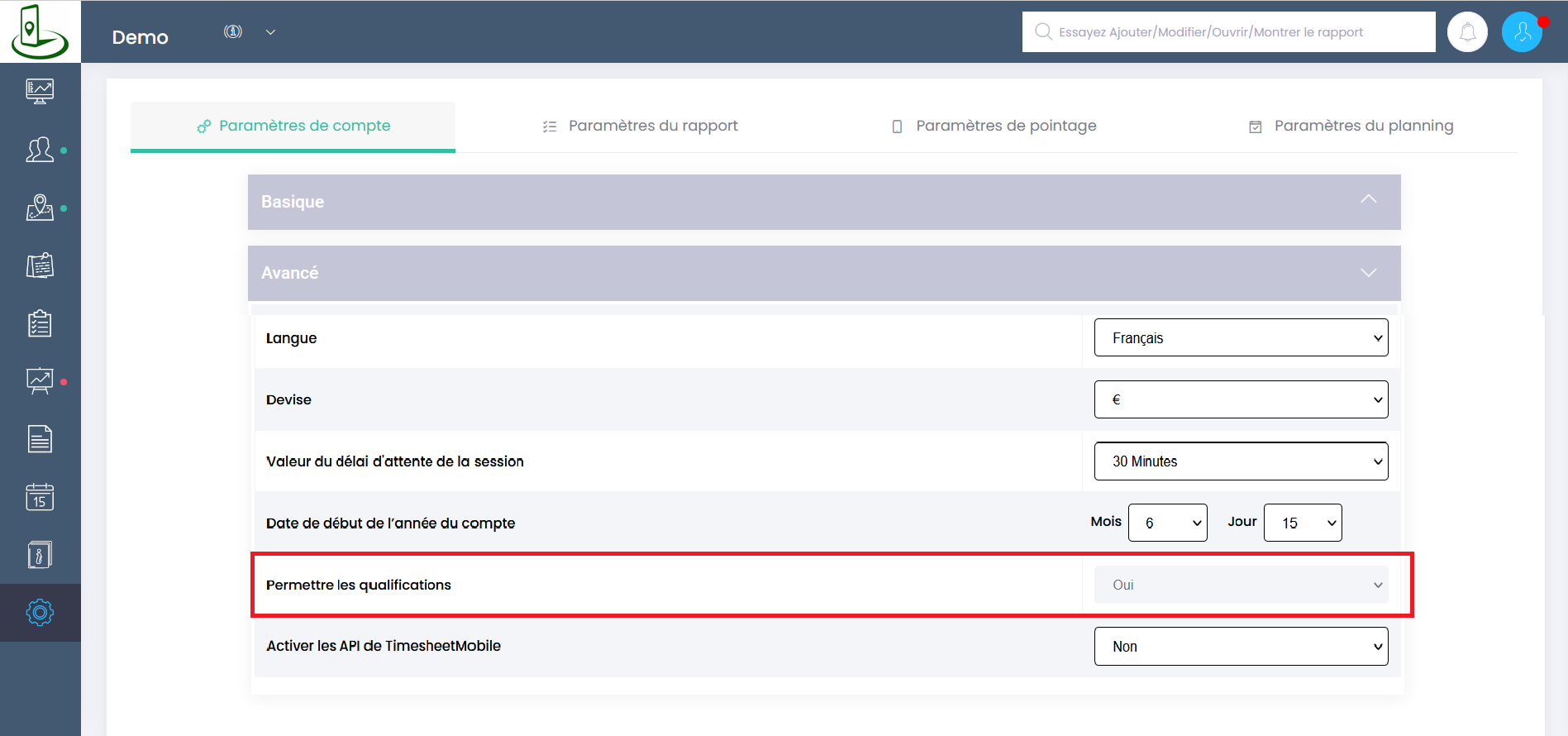Screen dimensions: 1568x736
Task: Open the dashboard monitor icon in sidebar
Action: [x=40, y=91]
